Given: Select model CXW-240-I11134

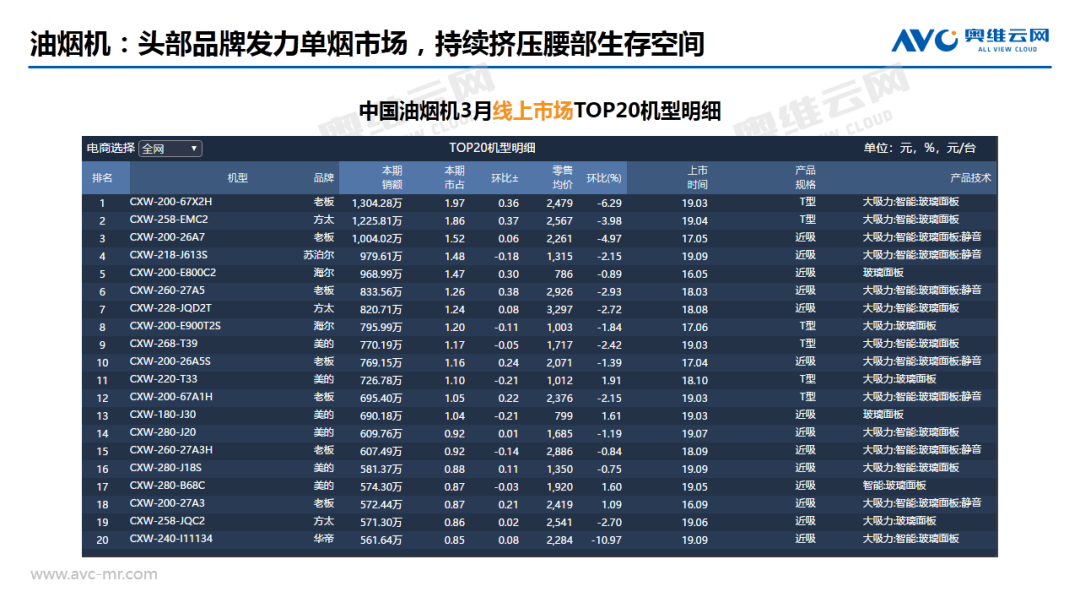Looking at the screenshot, I should click(172, 539).
